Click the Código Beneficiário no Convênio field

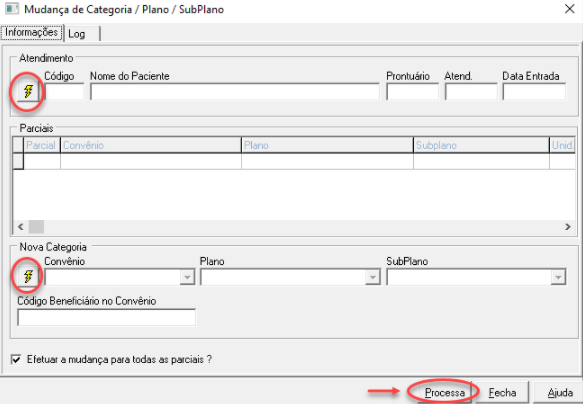(x=106, y=317)
